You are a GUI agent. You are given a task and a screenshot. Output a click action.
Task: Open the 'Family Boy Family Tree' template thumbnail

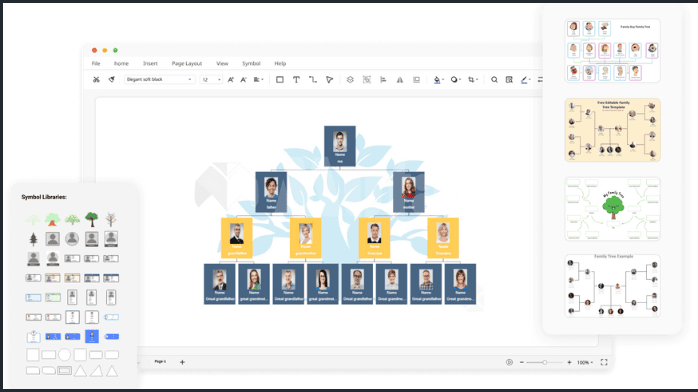(x=613, y=51)
